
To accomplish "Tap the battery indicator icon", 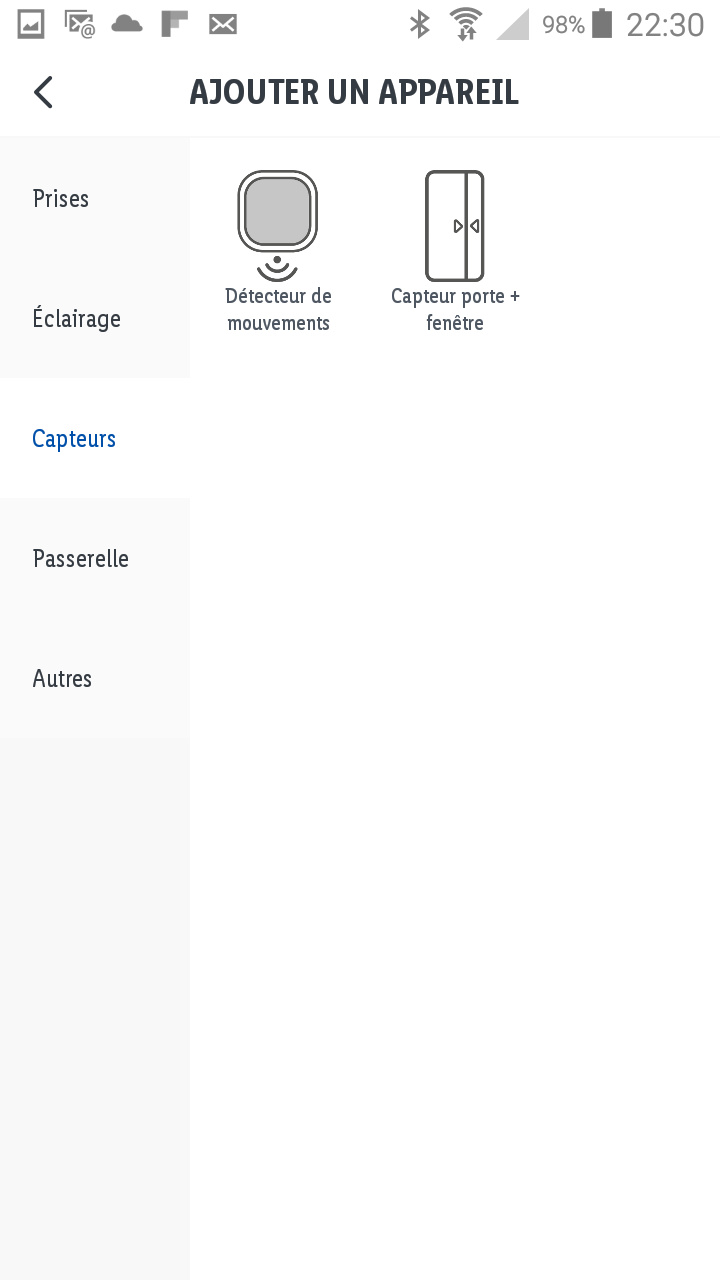I will tap(602, 24).
